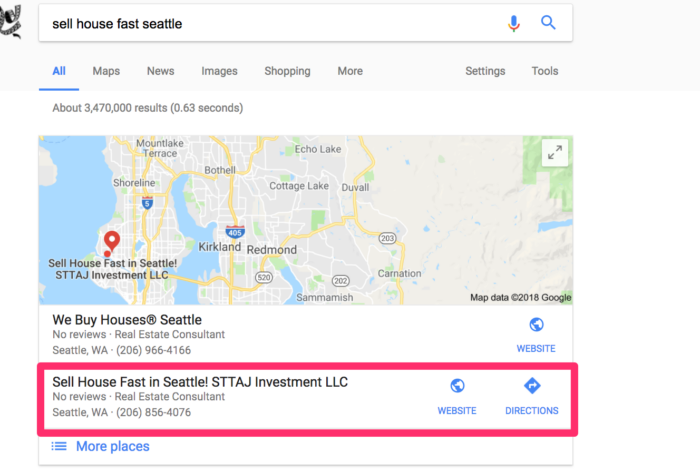Click the Google logo at top left
This screenshot has height=472, width=700.
[x=11, y=21]
